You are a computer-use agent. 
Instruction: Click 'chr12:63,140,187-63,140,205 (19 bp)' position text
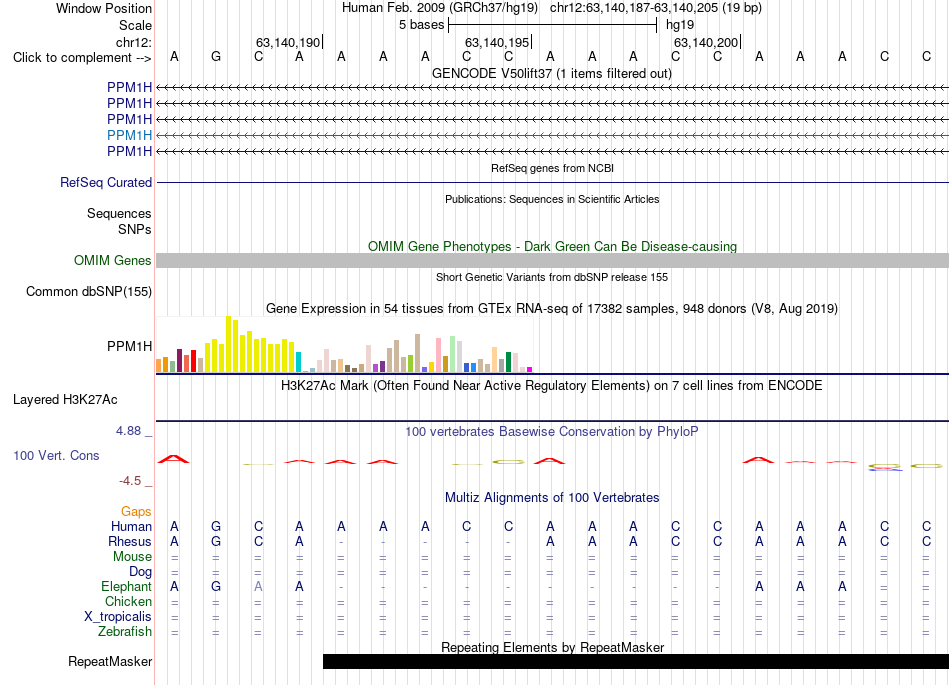tap(656, 8)
